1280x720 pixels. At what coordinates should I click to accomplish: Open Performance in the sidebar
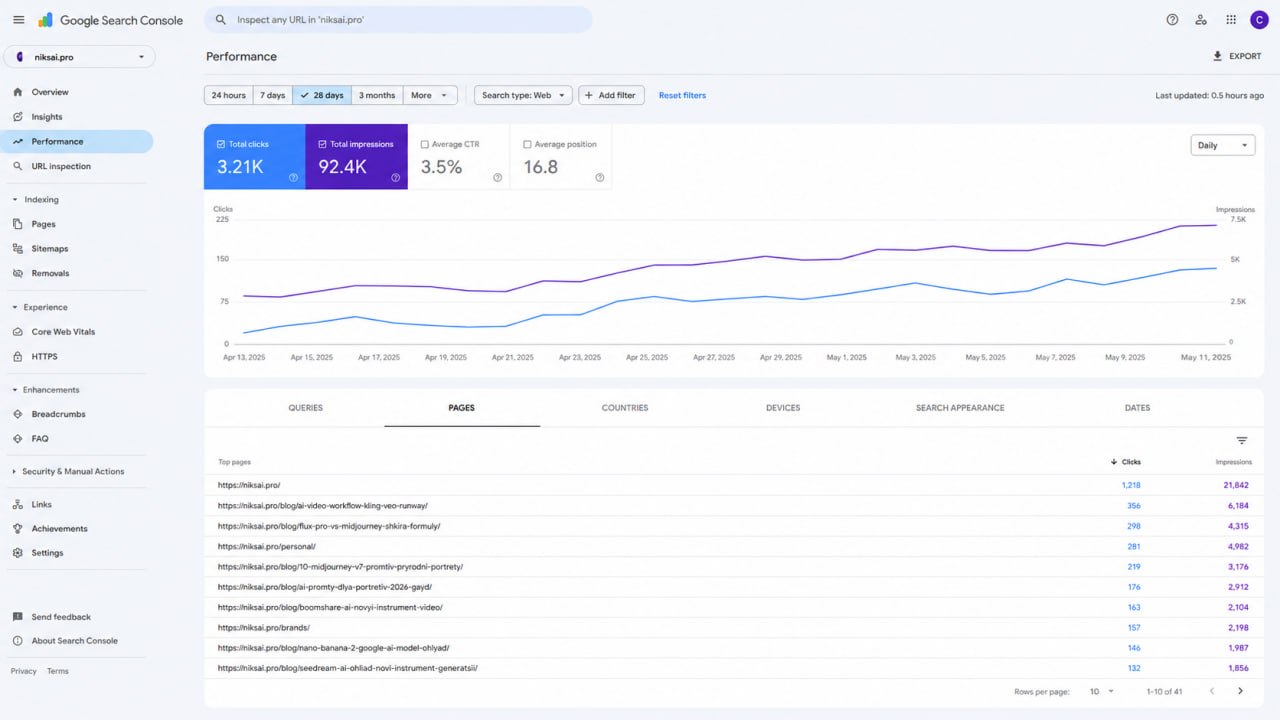click(77, 141)
